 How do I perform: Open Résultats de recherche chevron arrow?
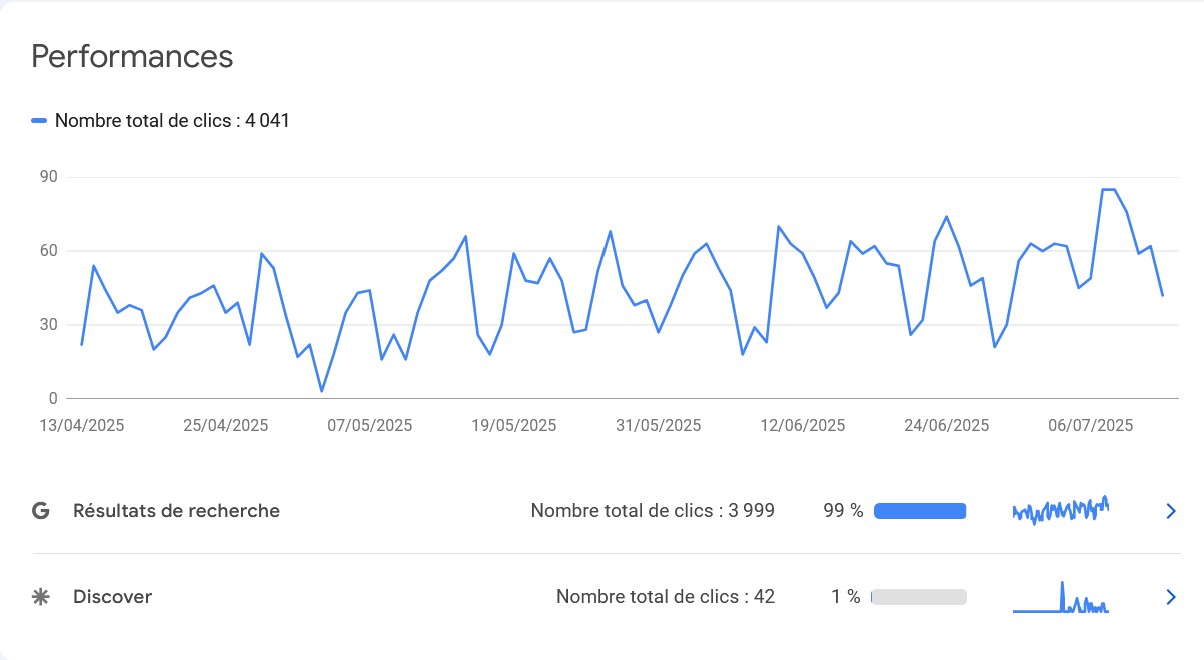pyautogui.click(x=1171, y=511)
